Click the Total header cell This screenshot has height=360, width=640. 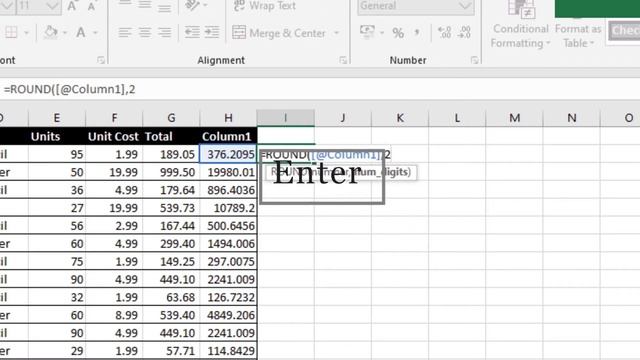click(171, 136)
